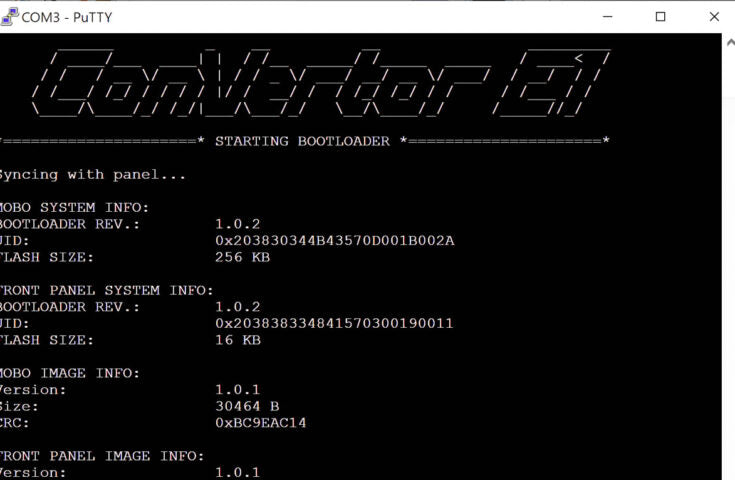The width and height of the screenshot is (735, 480).
Task: Click the FRONT PANEL IMAGE INFO heading
Action: pos(101,456)
